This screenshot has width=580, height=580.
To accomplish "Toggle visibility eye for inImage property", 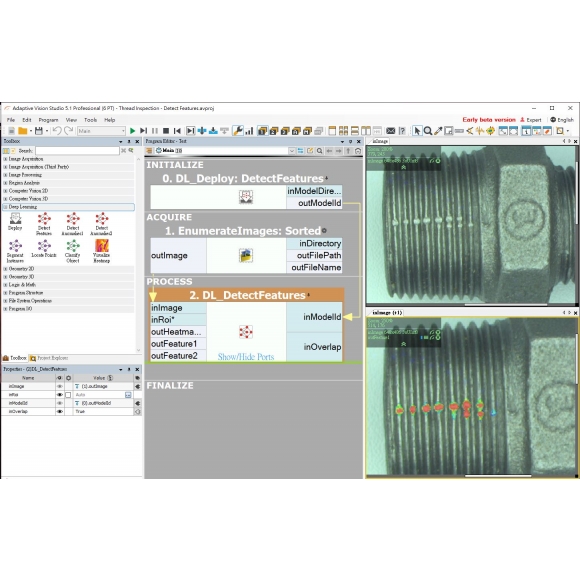I will click(60, 386).
